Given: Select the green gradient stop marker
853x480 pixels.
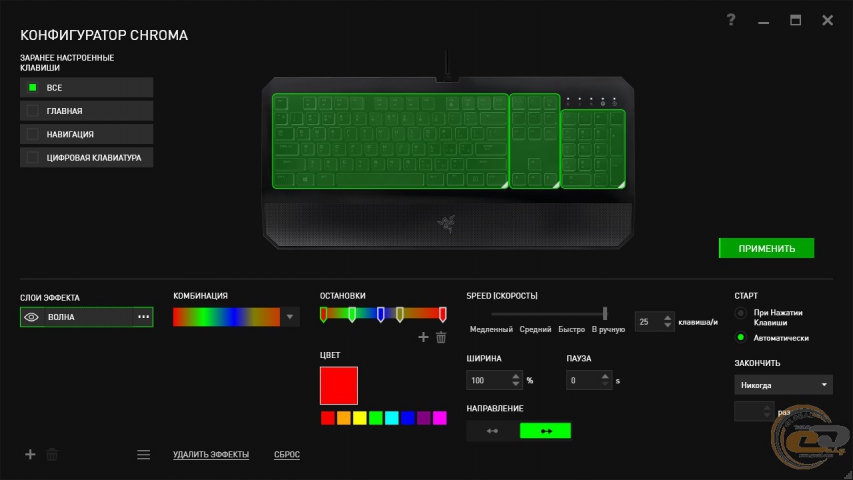Looking at the screenshot, I should [352, 315].
